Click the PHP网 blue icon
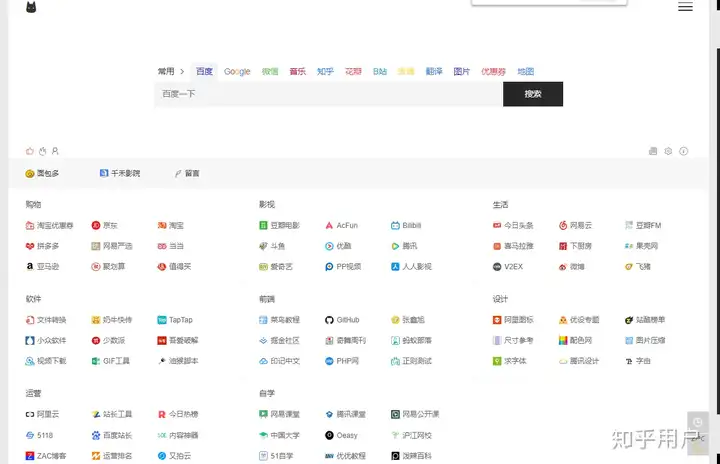 coord(329,361)
